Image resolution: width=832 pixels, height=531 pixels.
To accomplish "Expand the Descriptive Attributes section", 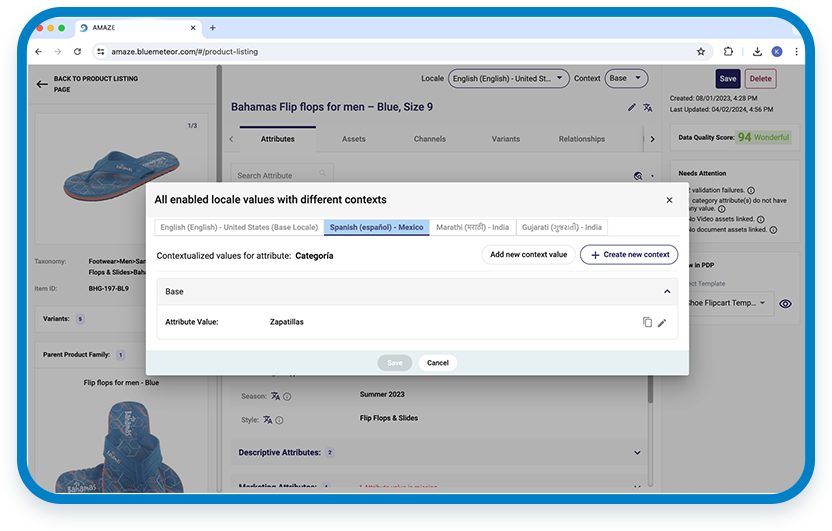I will 637,452.
